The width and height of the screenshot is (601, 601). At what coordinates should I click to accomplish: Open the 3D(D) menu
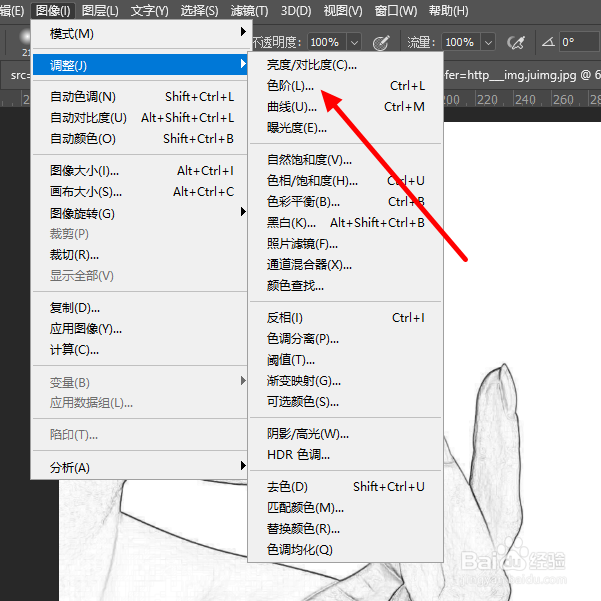click(296, 11)
